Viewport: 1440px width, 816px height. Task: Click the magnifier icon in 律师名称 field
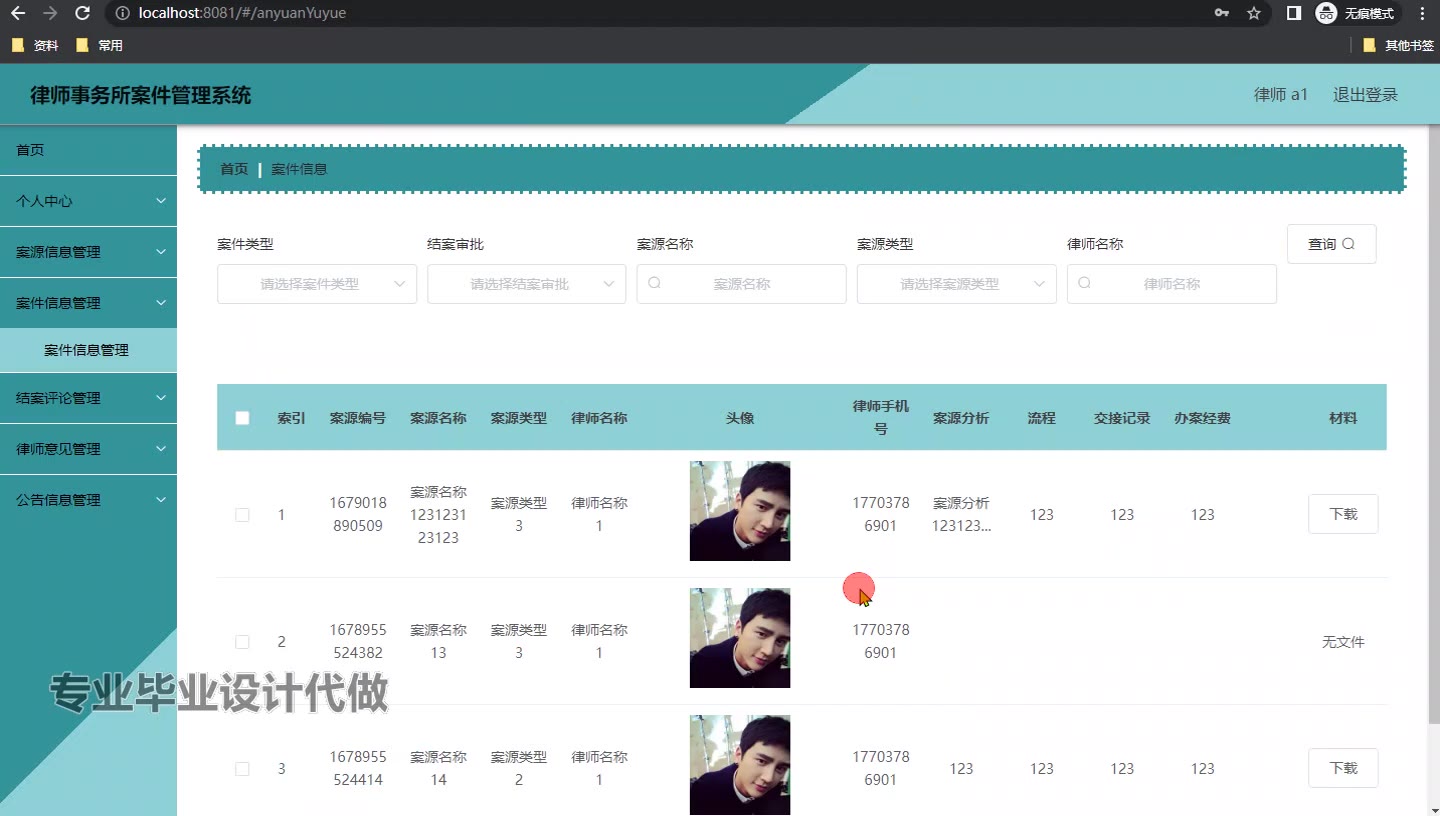[x=1084, y=284]
